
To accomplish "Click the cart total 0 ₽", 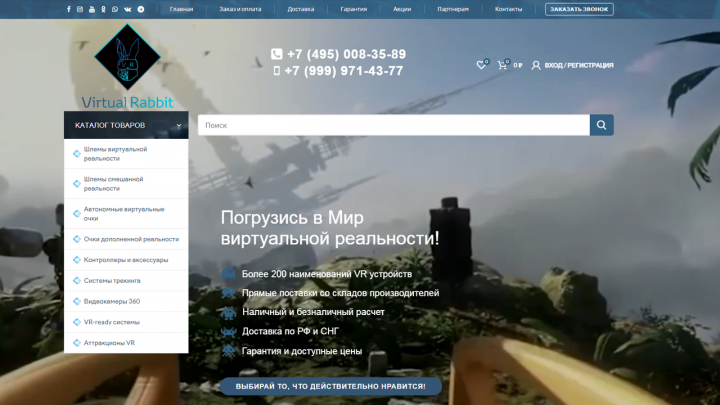I will point(518,65).
